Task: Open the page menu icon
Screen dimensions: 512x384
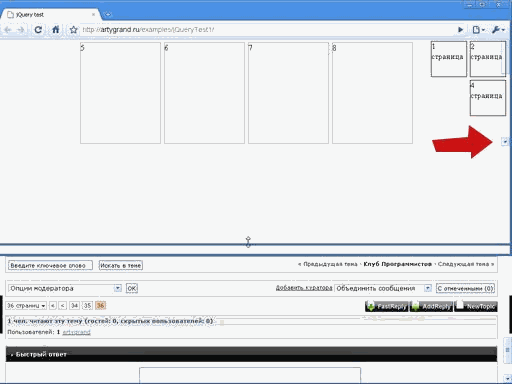Action: click(x=478, y=30)
